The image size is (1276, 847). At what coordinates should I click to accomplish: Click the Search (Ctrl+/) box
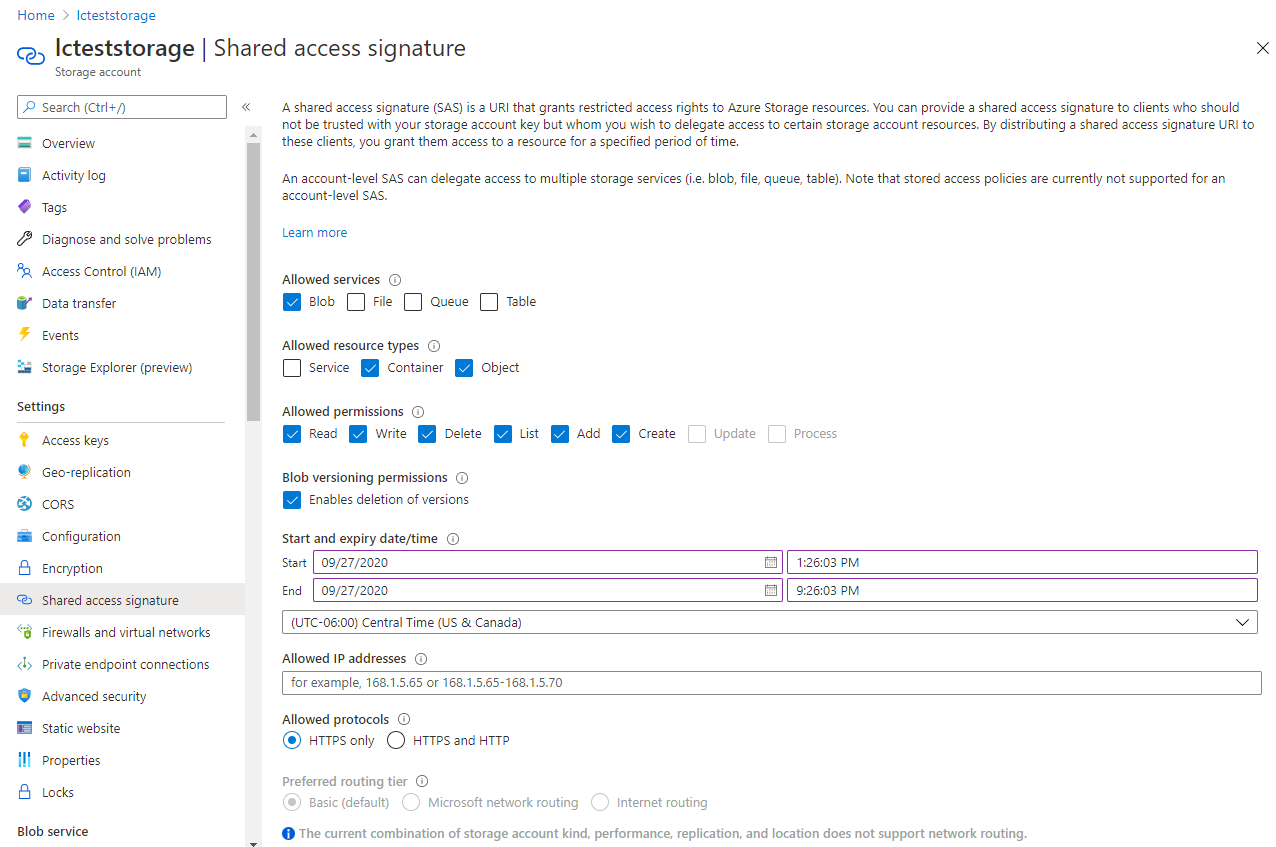[122, 107]
